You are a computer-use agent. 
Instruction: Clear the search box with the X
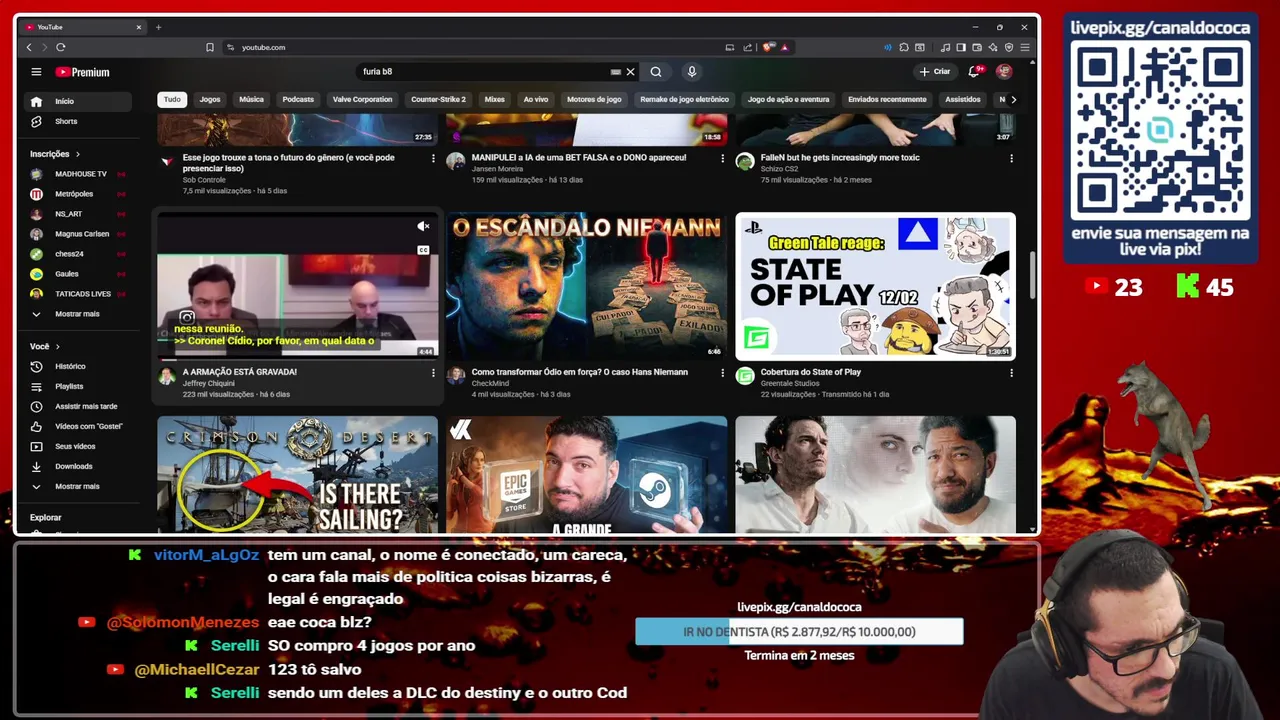coord(630,72)
